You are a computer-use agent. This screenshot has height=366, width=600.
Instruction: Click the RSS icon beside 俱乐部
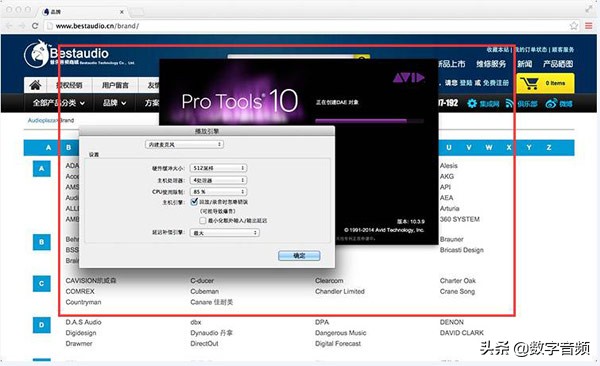click(509, 103)
